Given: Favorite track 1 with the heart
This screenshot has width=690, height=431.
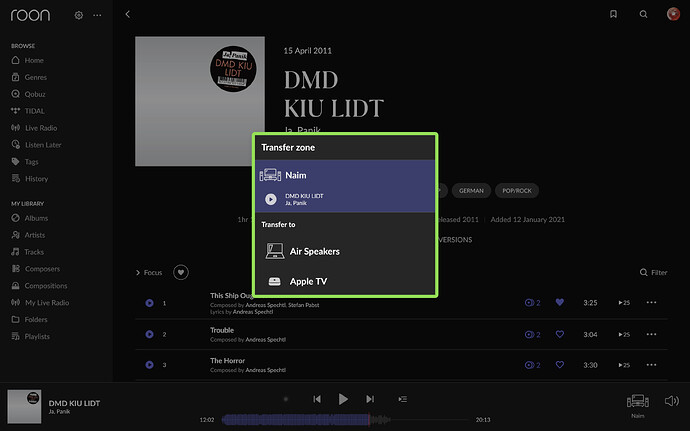Looking at the screenshot, I should point(560,302).
